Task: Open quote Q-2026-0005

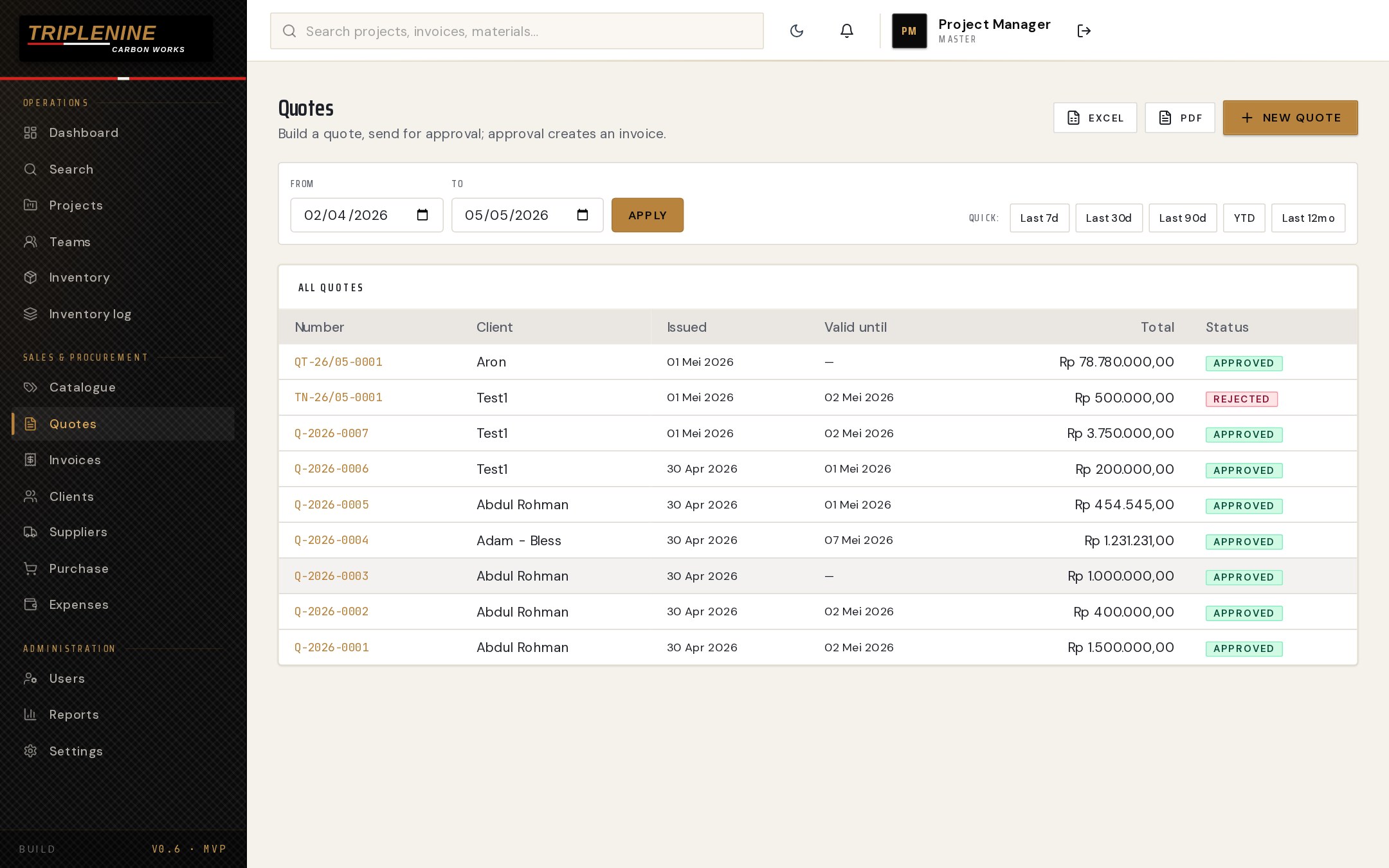Action: tap(332, 505)
